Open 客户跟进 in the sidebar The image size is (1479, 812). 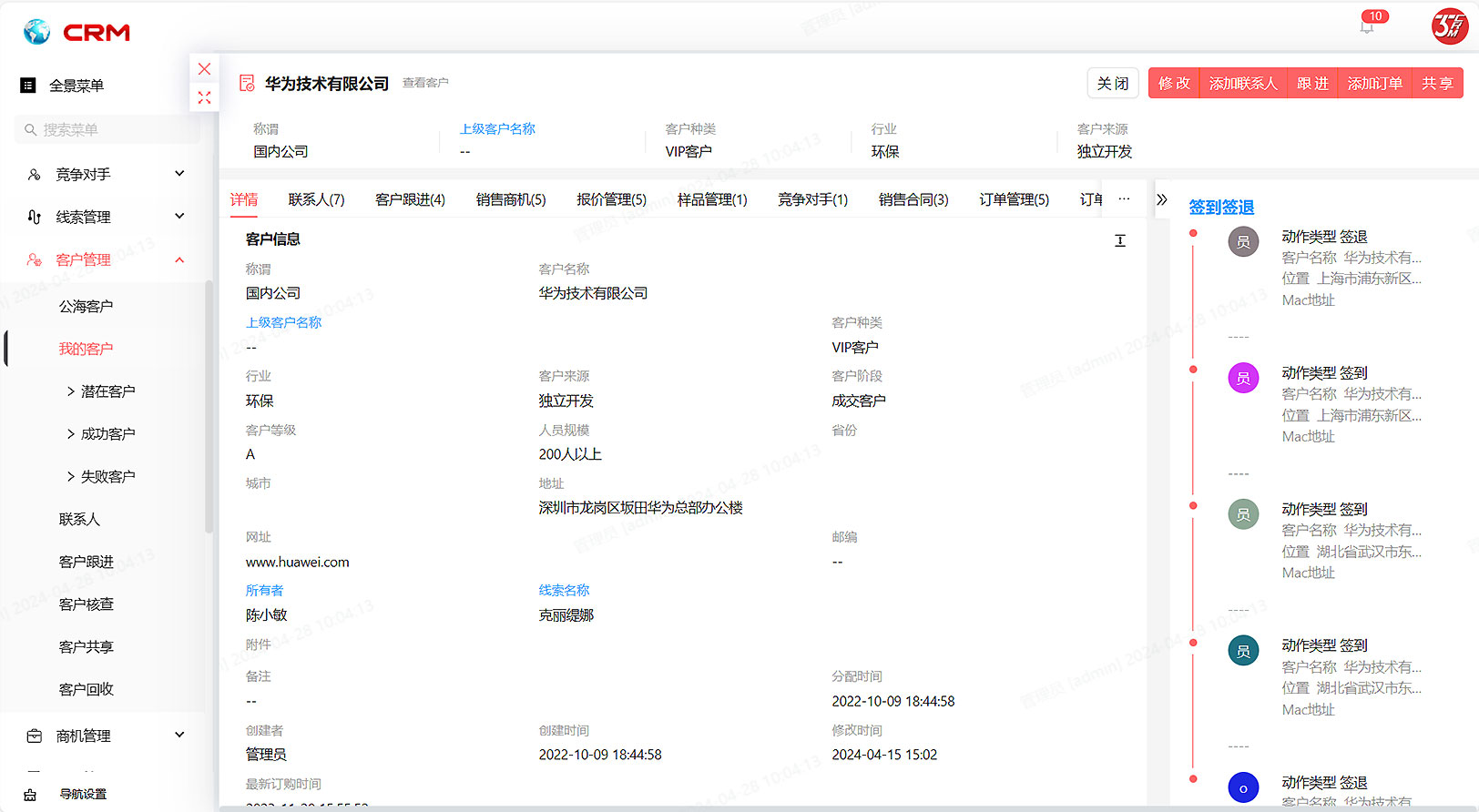click(87, 563)
